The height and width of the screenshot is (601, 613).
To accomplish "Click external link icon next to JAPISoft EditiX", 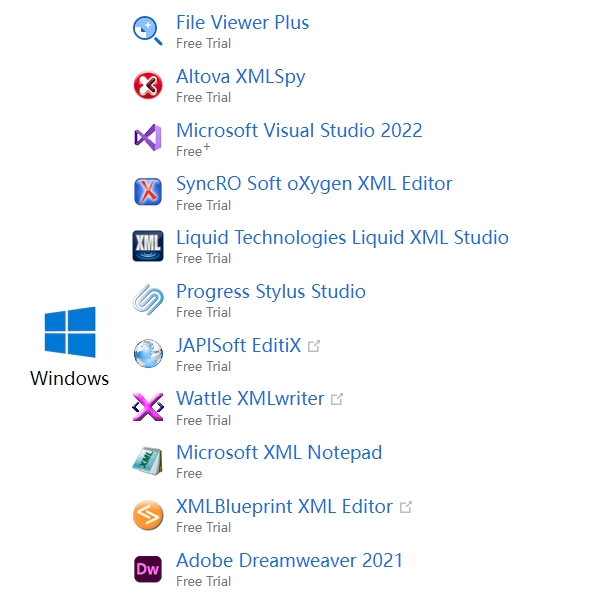I will [314, 346].
